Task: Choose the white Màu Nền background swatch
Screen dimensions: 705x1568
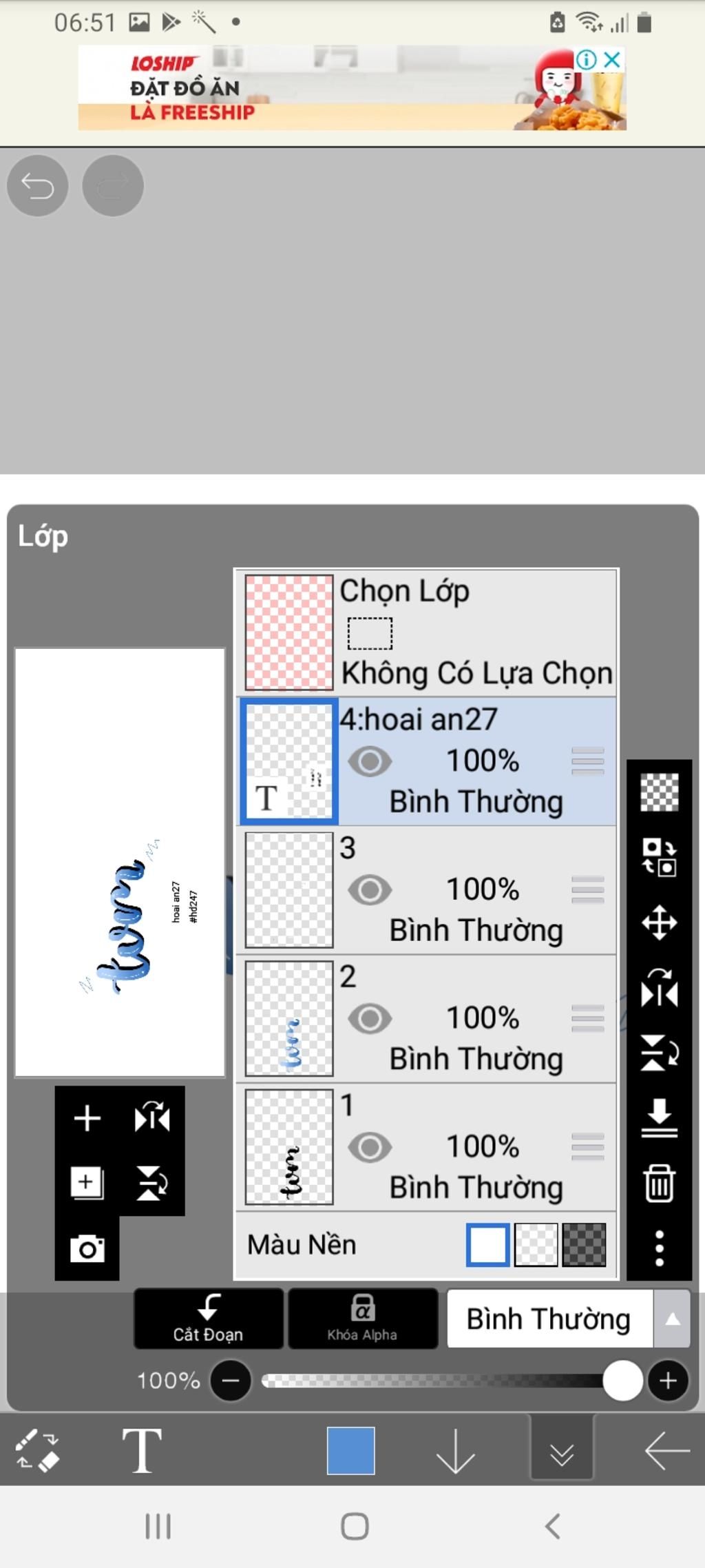Action: point(487,1245)
